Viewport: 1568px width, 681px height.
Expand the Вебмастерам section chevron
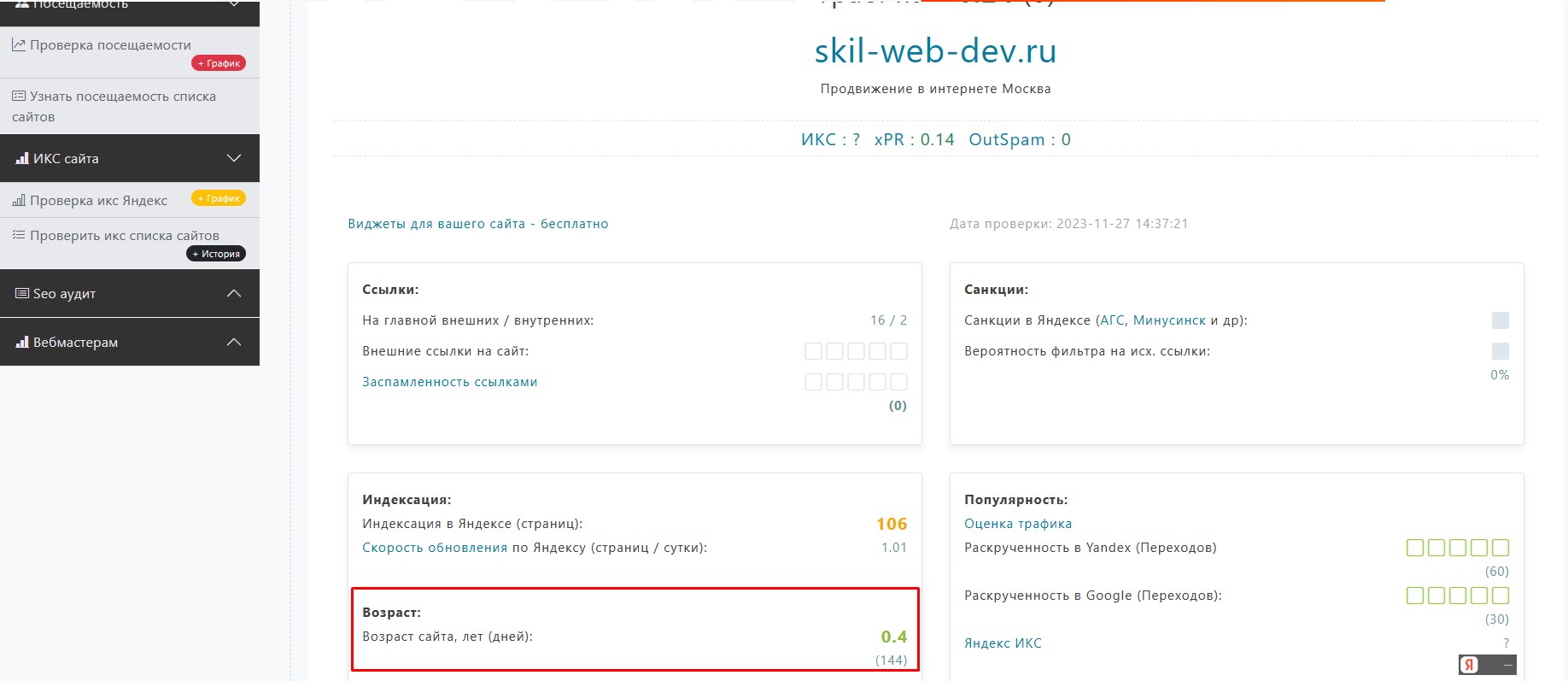click(x=234, y=342)
